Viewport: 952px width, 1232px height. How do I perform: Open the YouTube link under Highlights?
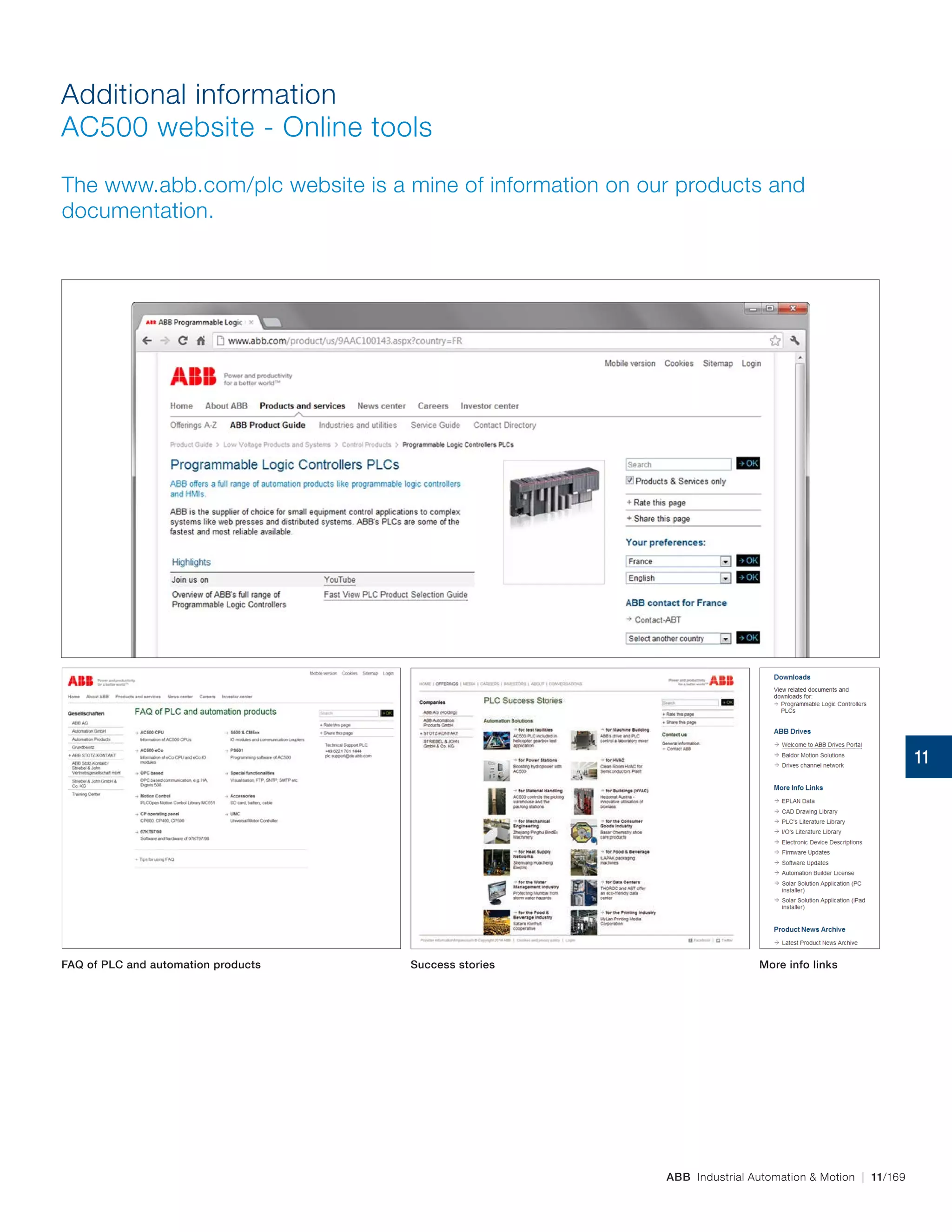tap(339, 580)
